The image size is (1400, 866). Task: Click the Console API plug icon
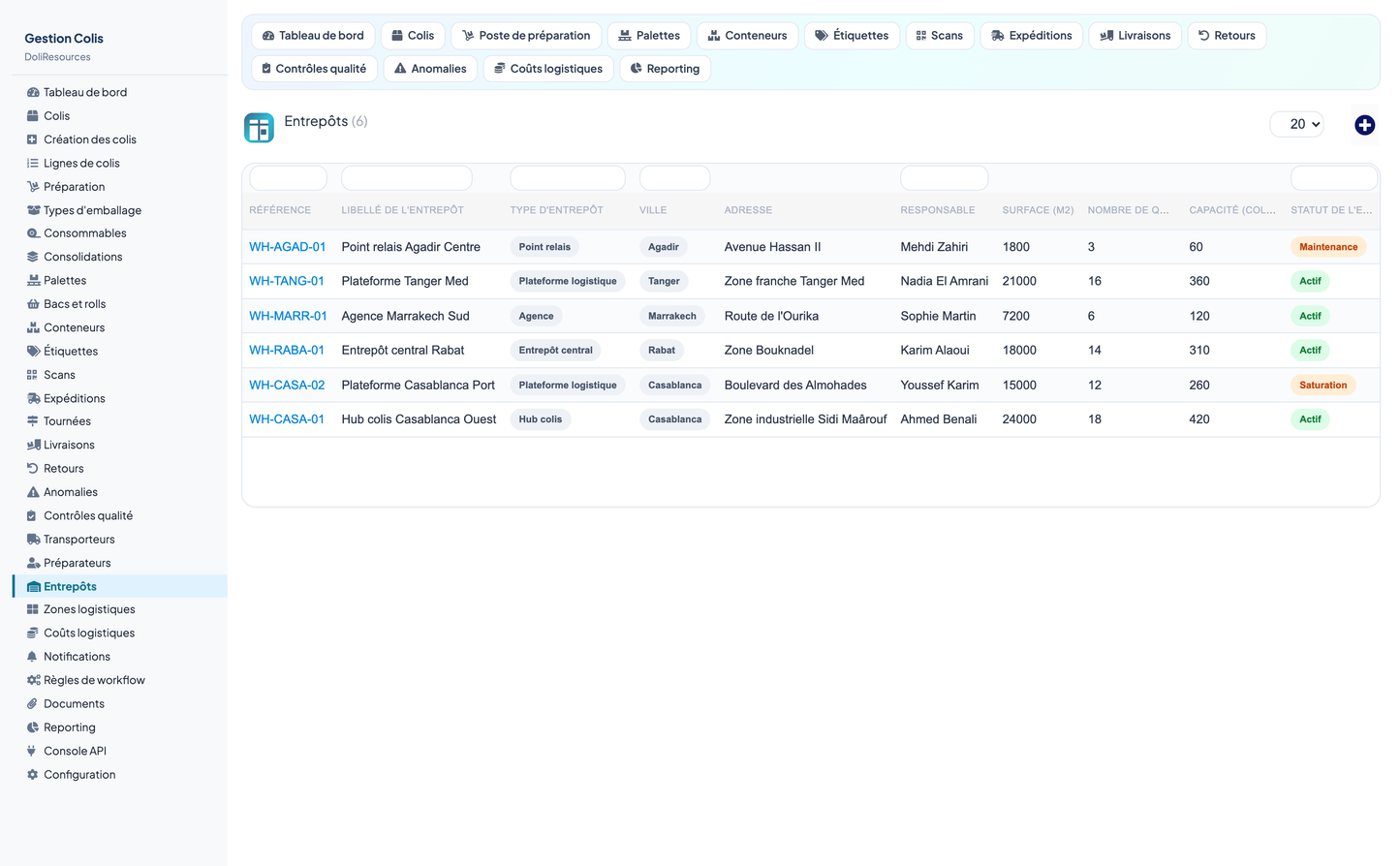coord(33,751)
